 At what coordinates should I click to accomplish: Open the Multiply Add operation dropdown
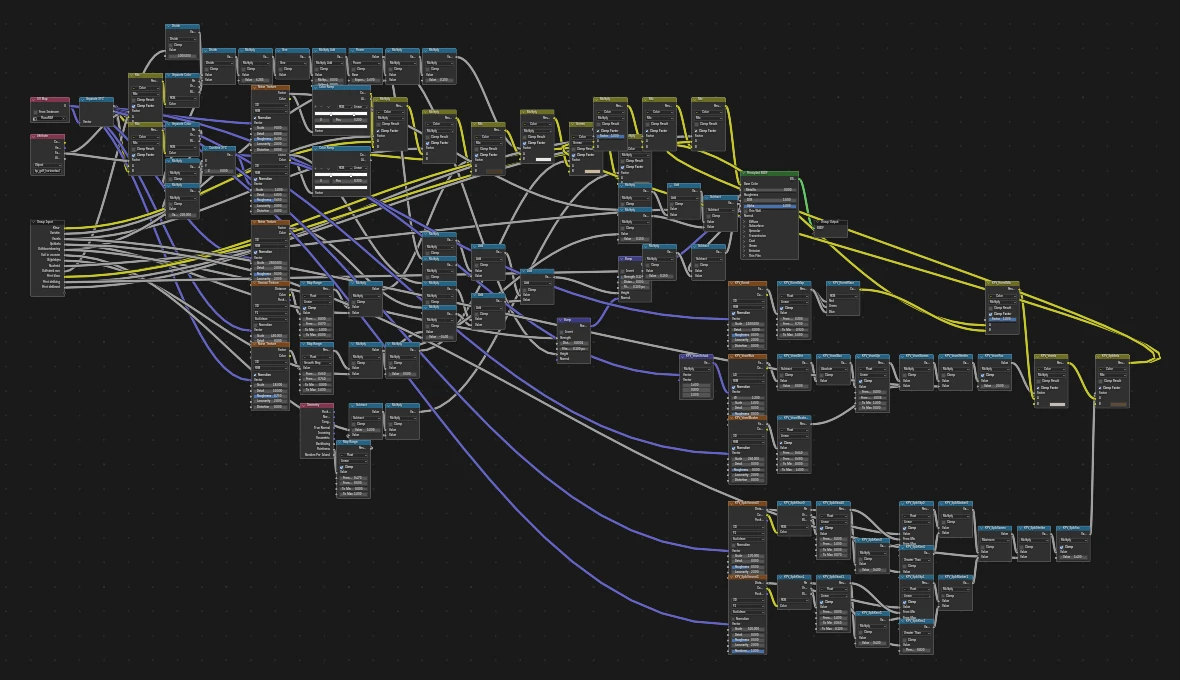pyautogui.click(x=330, y=63)
